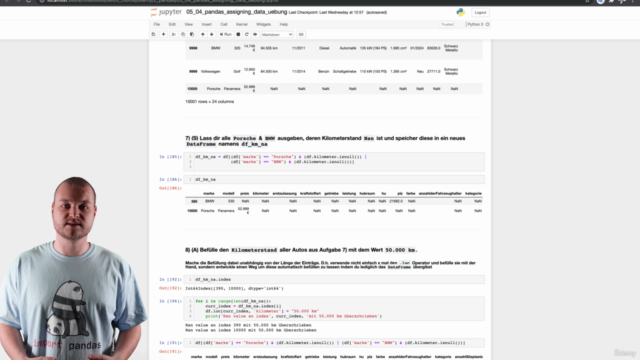
Task: Click row index 390 in Out[186] table
Action: click(194, 201)
